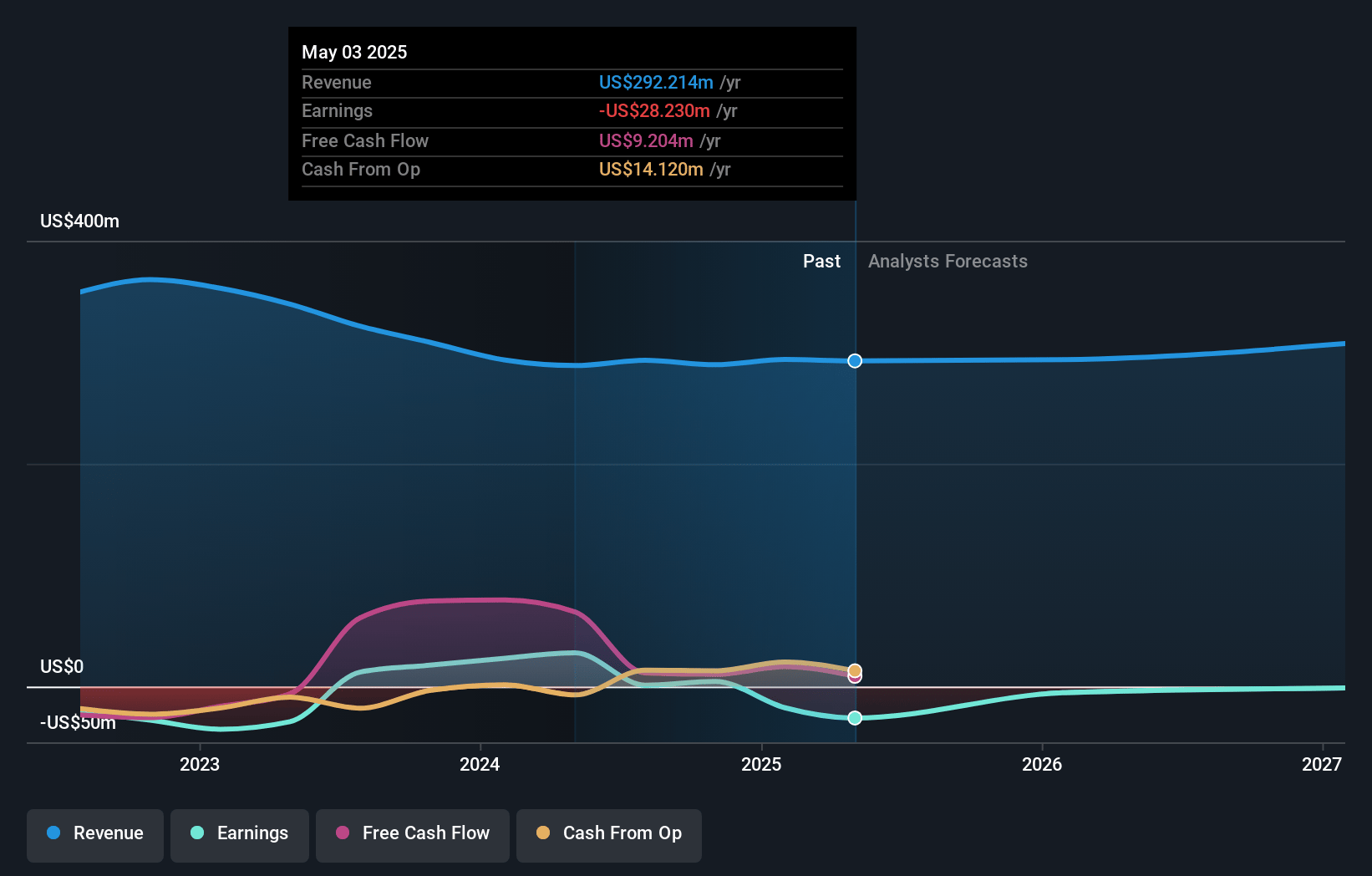Click the free cash flow value US$9.204m

tap(646, 141)
